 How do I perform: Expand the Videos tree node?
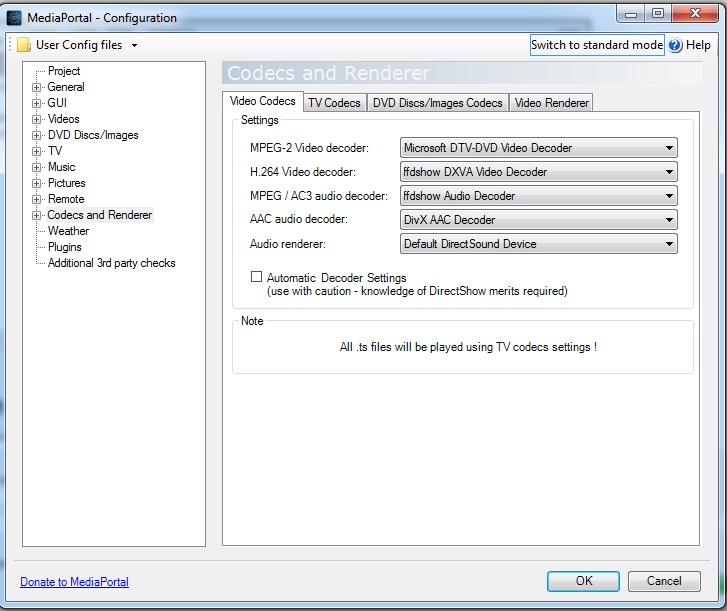point(37,119)
